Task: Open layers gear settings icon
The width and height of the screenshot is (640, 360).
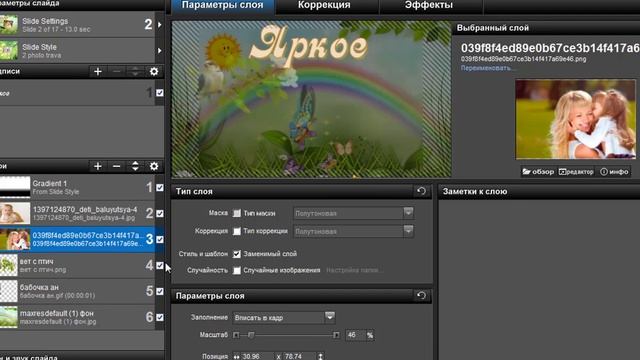Action: point(154,166)
